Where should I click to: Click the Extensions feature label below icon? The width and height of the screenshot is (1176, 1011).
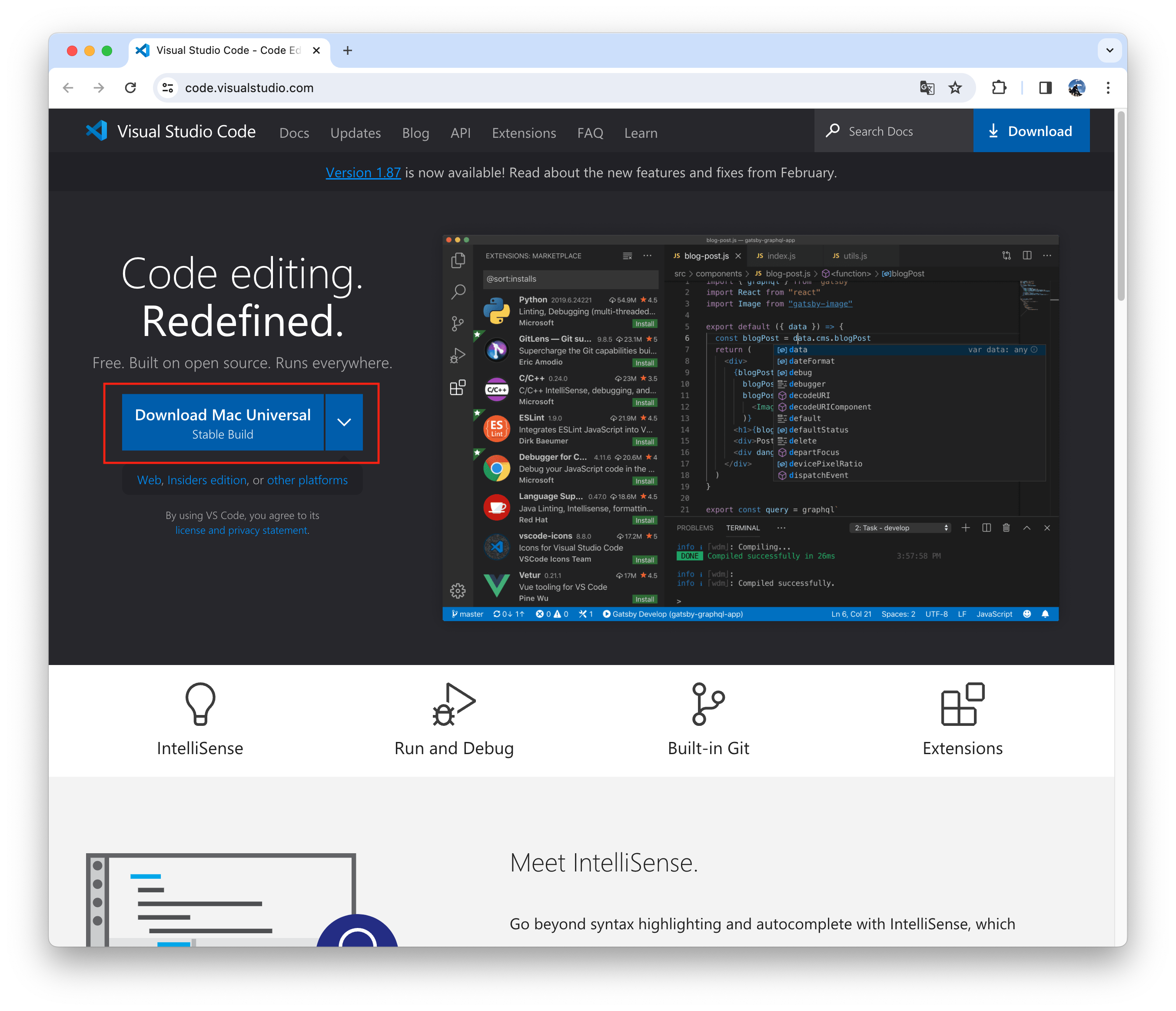pyautogui.click(x=963, y=749)
